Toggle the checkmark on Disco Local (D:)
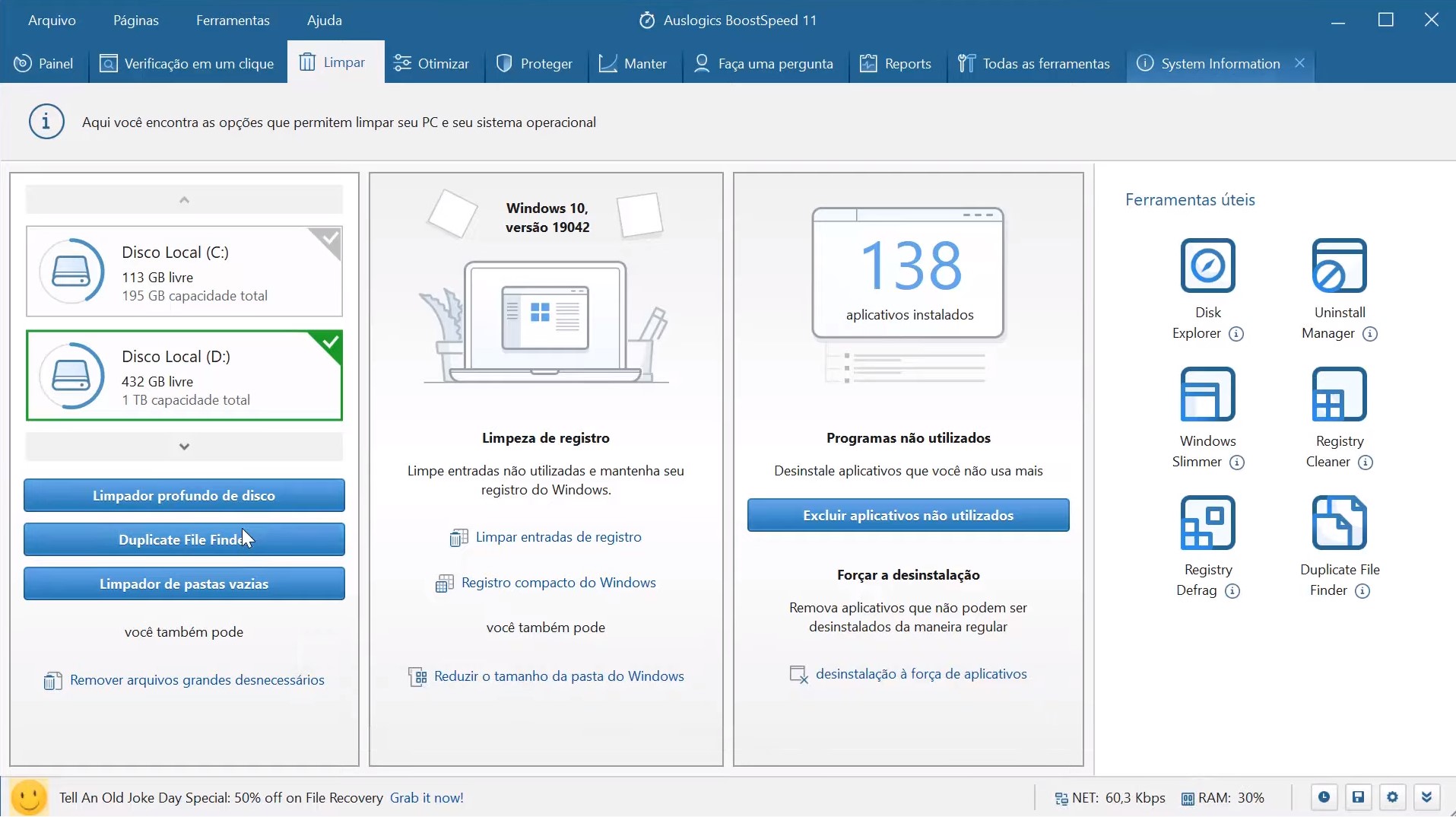 (x=331, y=342)
